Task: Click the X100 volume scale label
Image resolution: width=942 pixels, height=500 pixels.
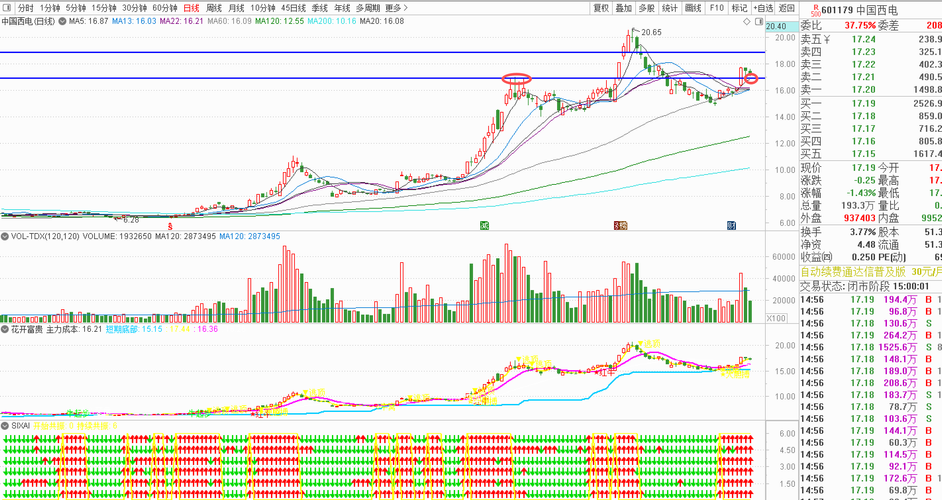Action: point(776,319)
